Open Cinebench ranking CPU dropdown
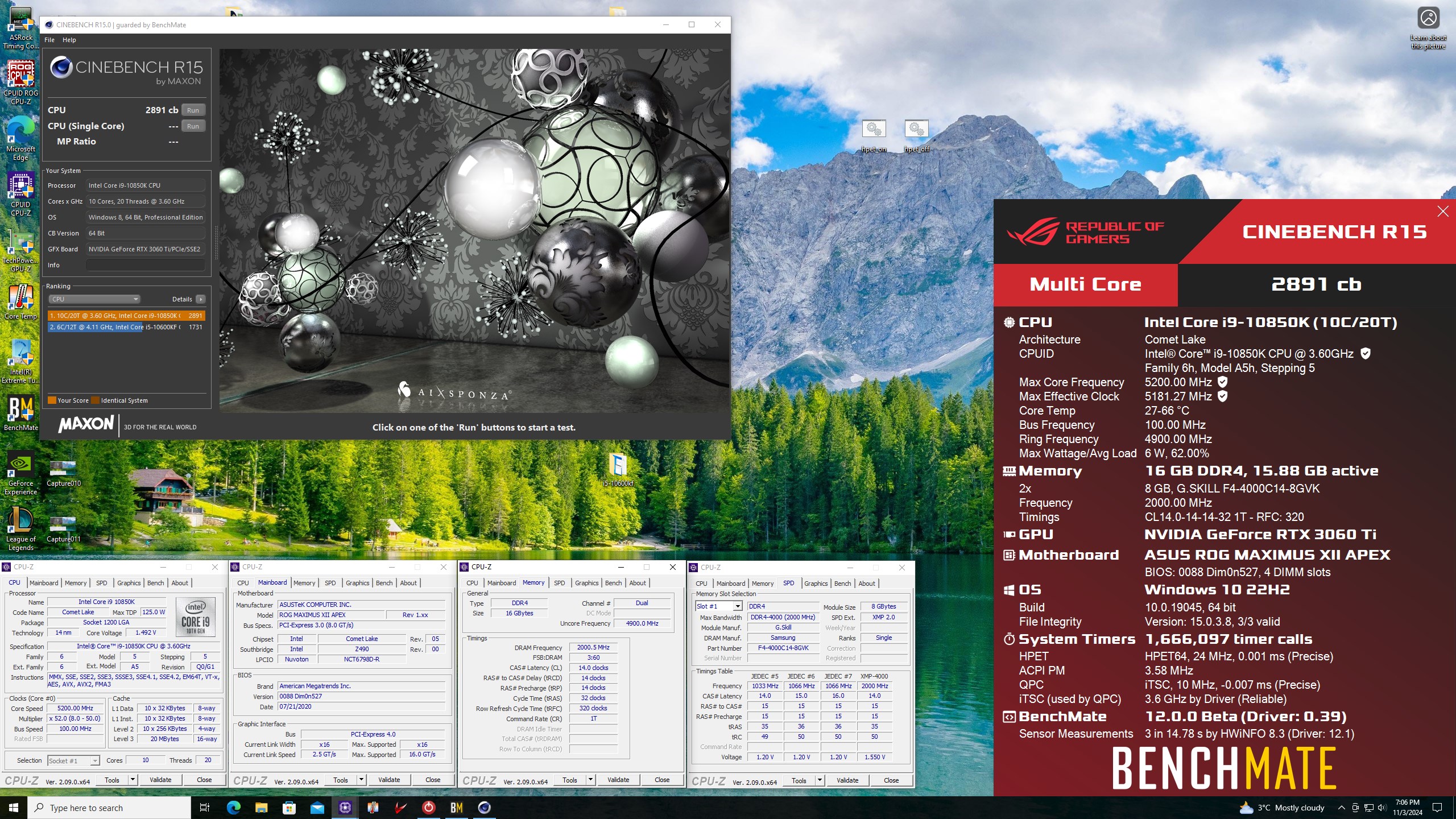The image size is (1456, 819). tap(94, 299)
